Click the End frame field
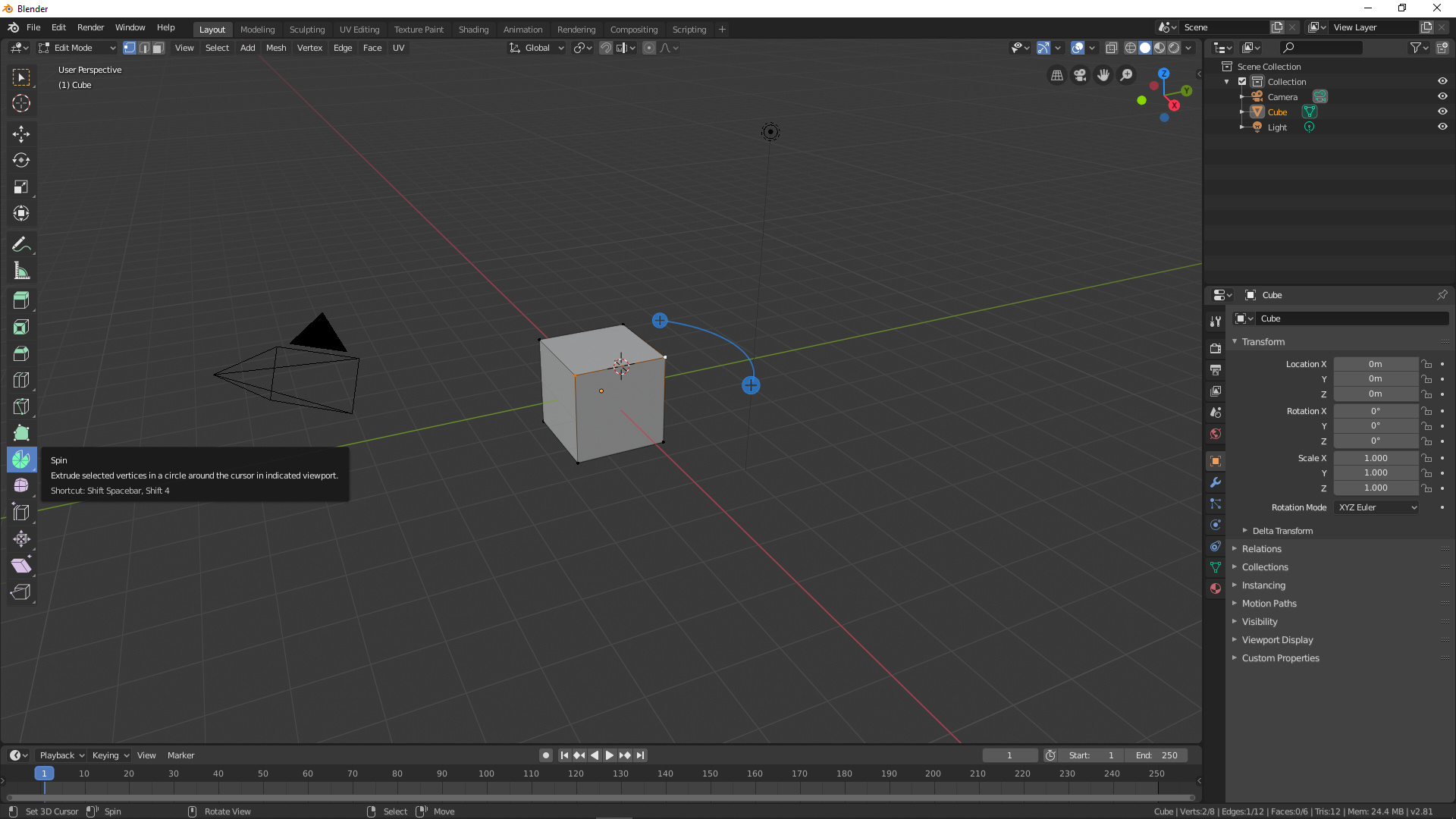Screen dimensions: 1456x819 [x=1156, y=755]
